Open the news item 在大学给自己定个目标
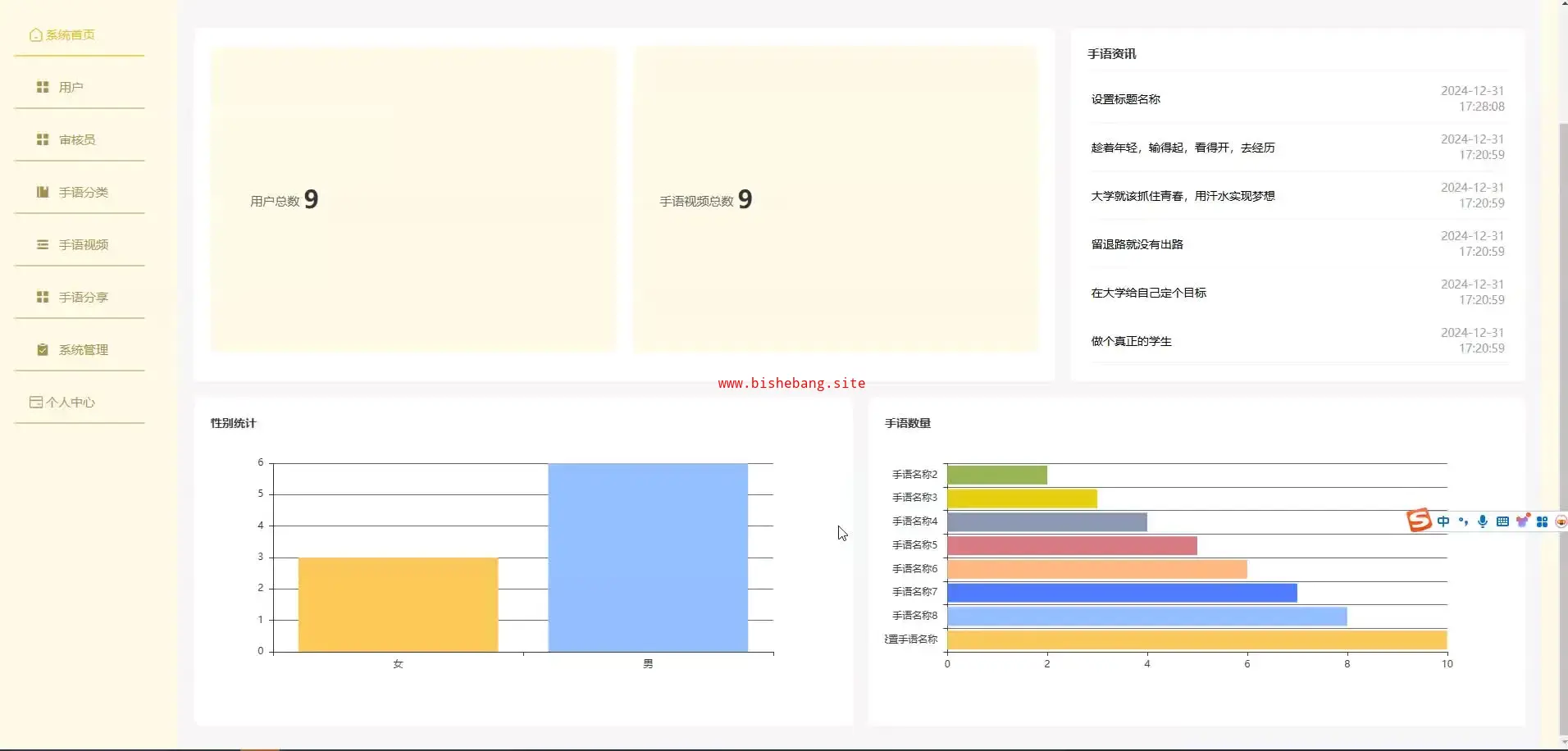The width and height of the screenshot is (1568, 751). pos(1148,293)
